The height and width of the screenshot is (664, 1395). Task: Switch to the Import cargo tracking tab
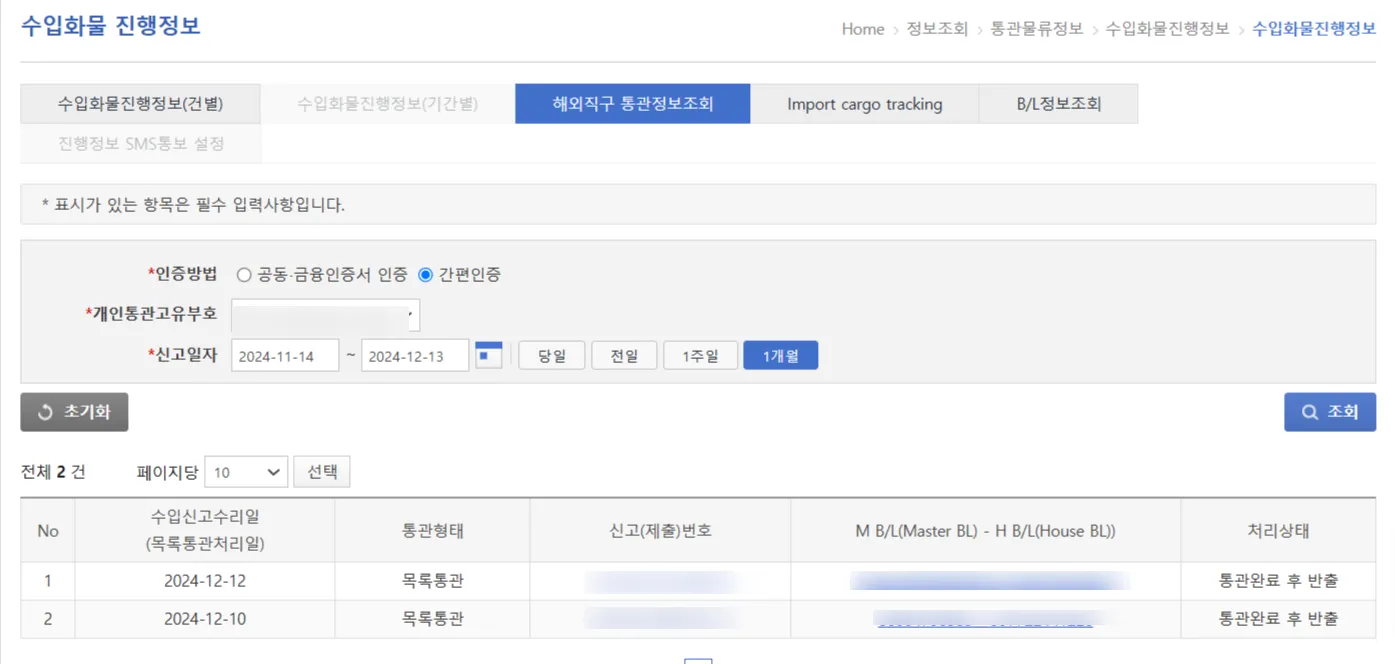tap(864, 103)
